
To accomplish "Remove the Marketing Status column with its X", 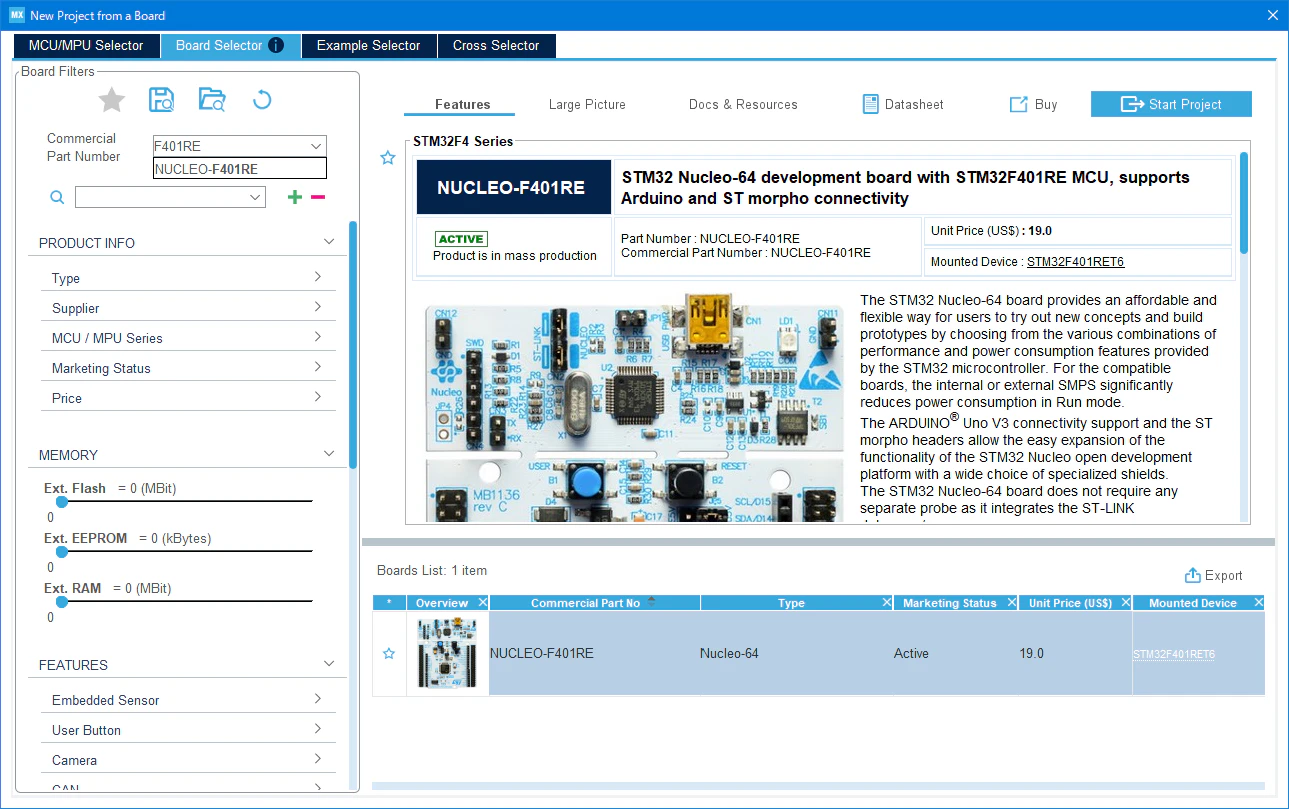I will coord(1012,603).
